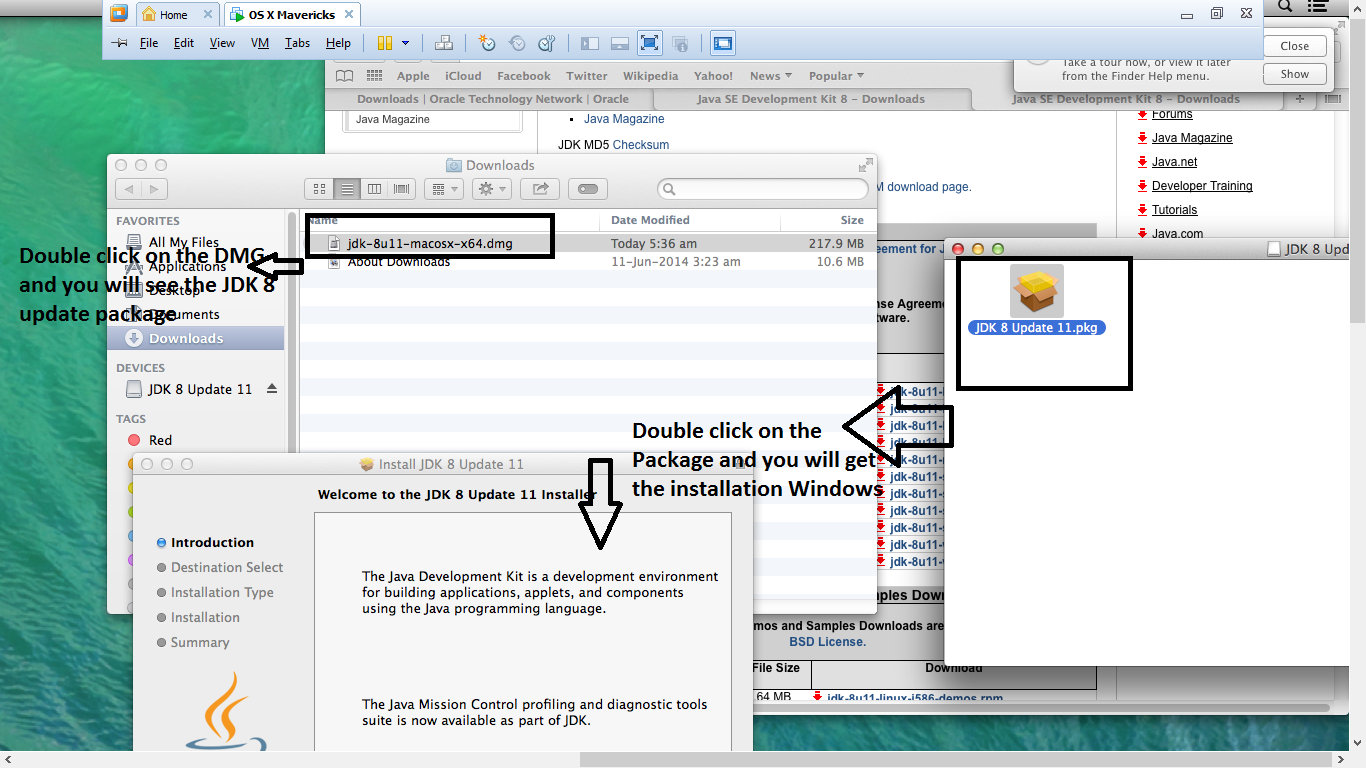Click the Send Ctrl+Alt+Del toolbar icon

coord(445,43)
